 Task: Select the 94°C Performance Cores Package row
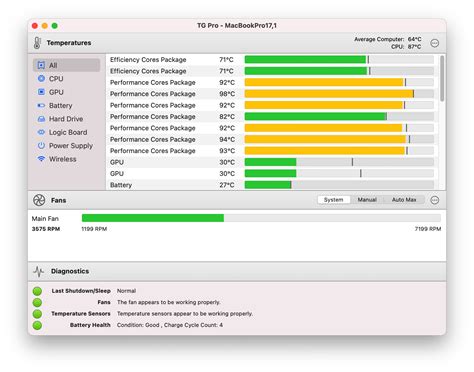272,139
